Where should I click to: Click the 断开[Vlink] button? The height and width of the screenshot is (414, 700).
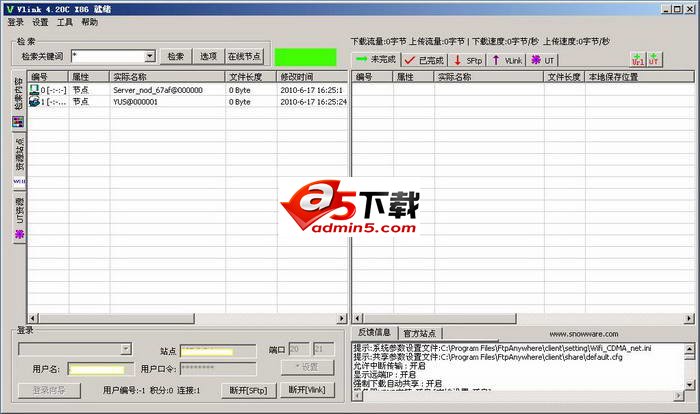tap(307, 390)
